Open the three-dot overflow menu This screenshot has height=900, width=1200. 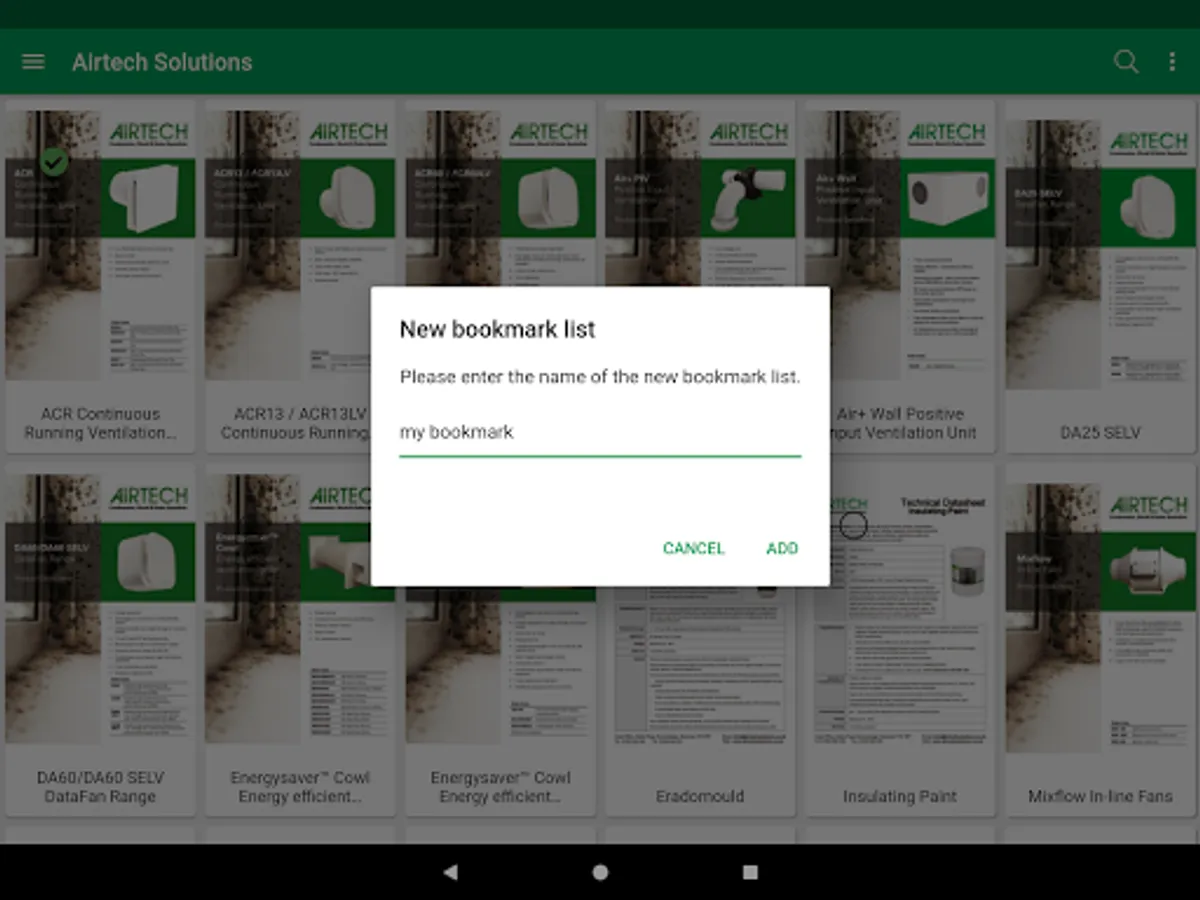(x=1172, y=62)
